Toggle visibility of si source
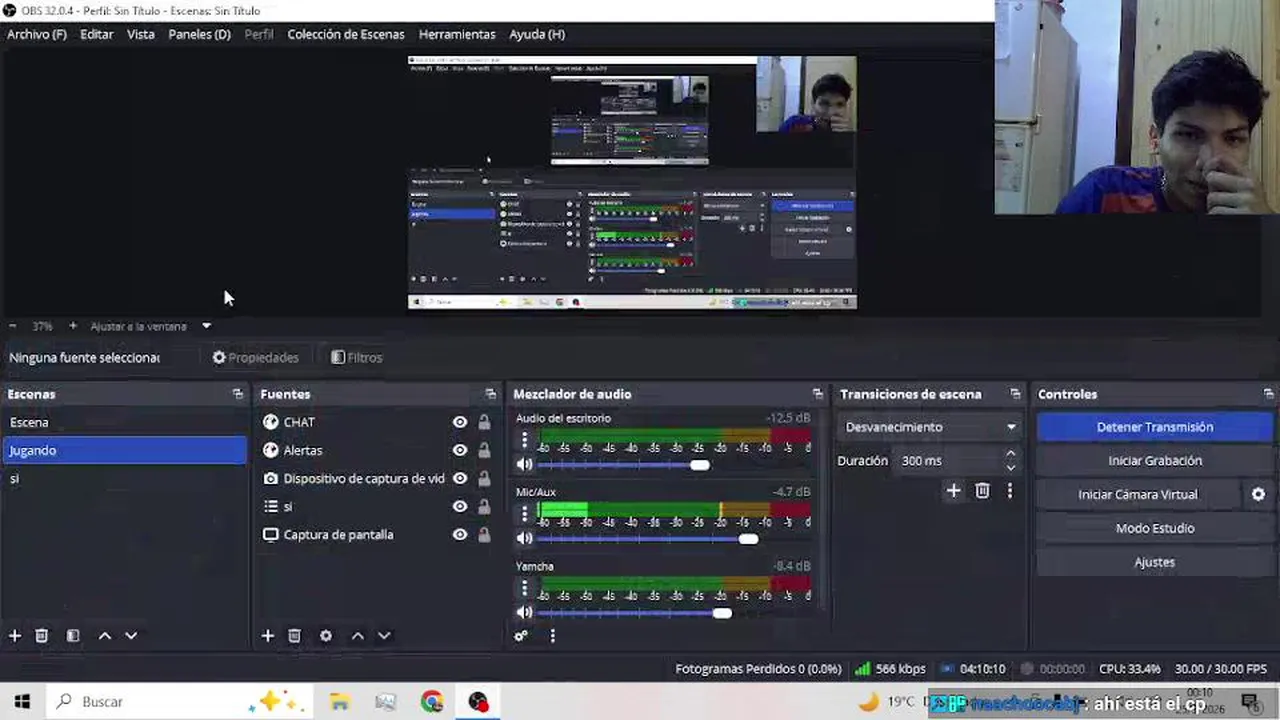The height and width of the screenshot is (720, 1280). point(460,506)
